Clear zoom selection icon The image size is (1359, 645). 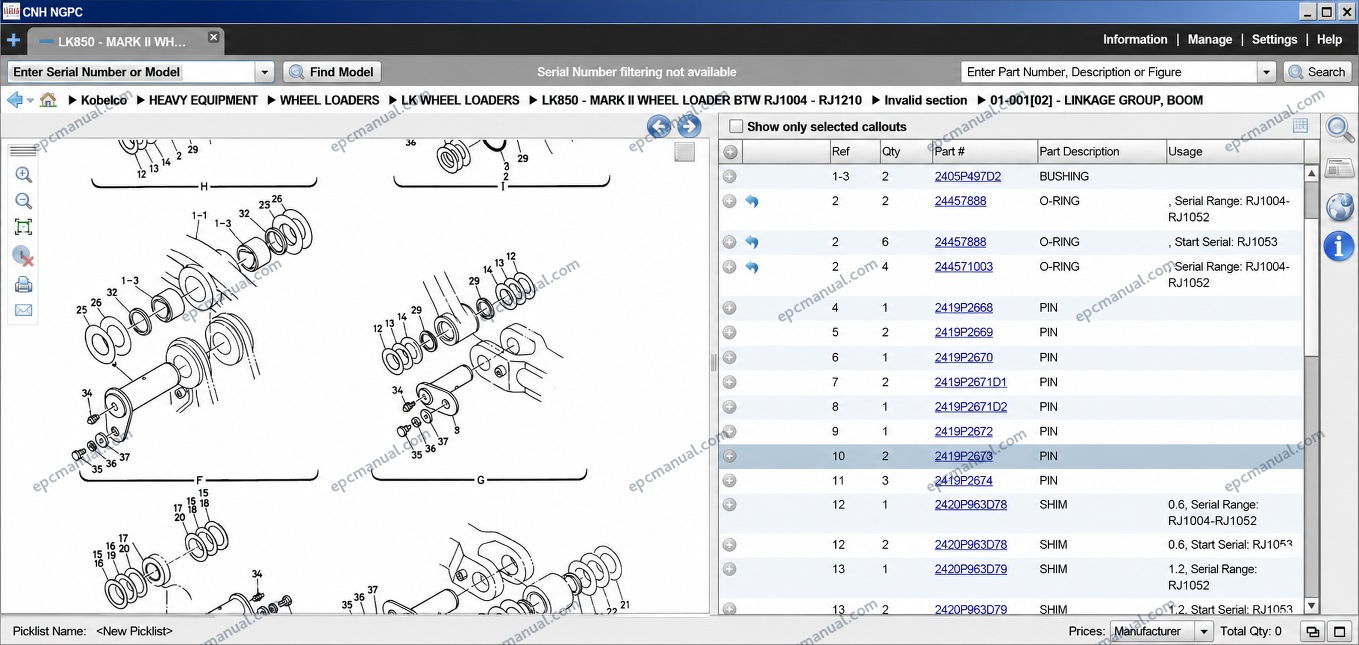point(23,256)
